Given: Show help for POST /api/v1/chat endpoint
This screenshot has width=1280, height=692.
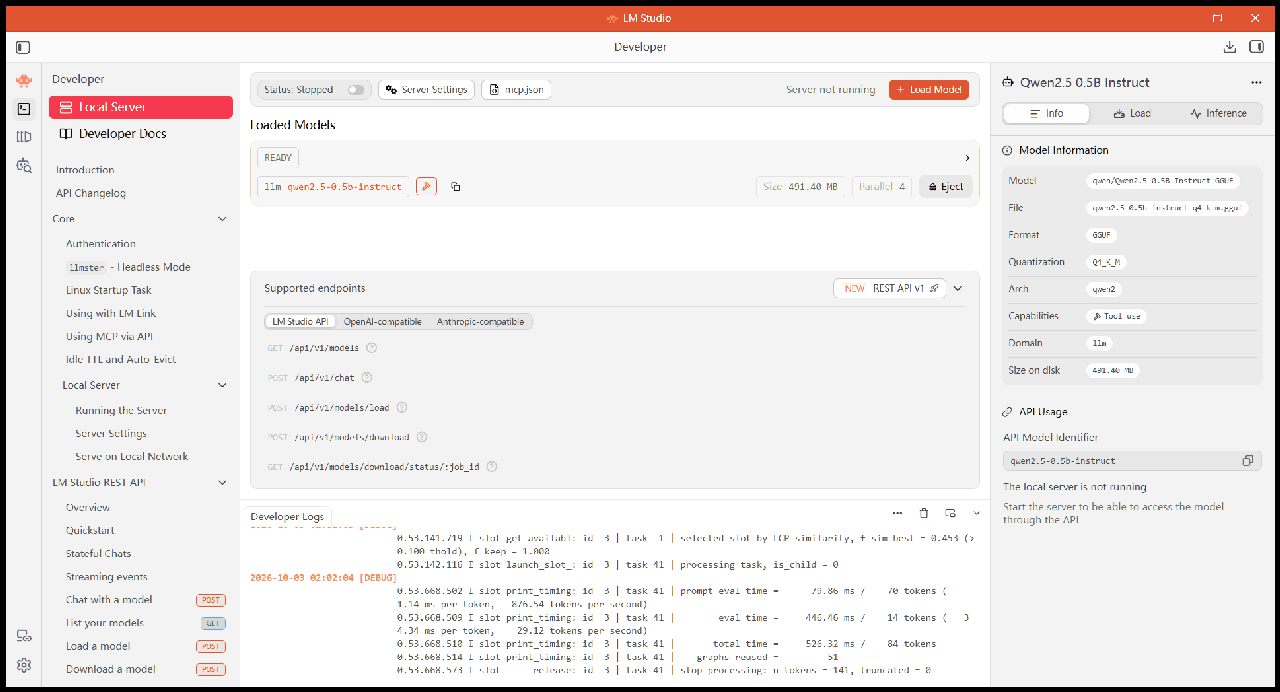Looking at the screenshot, I should pos(367,378).
